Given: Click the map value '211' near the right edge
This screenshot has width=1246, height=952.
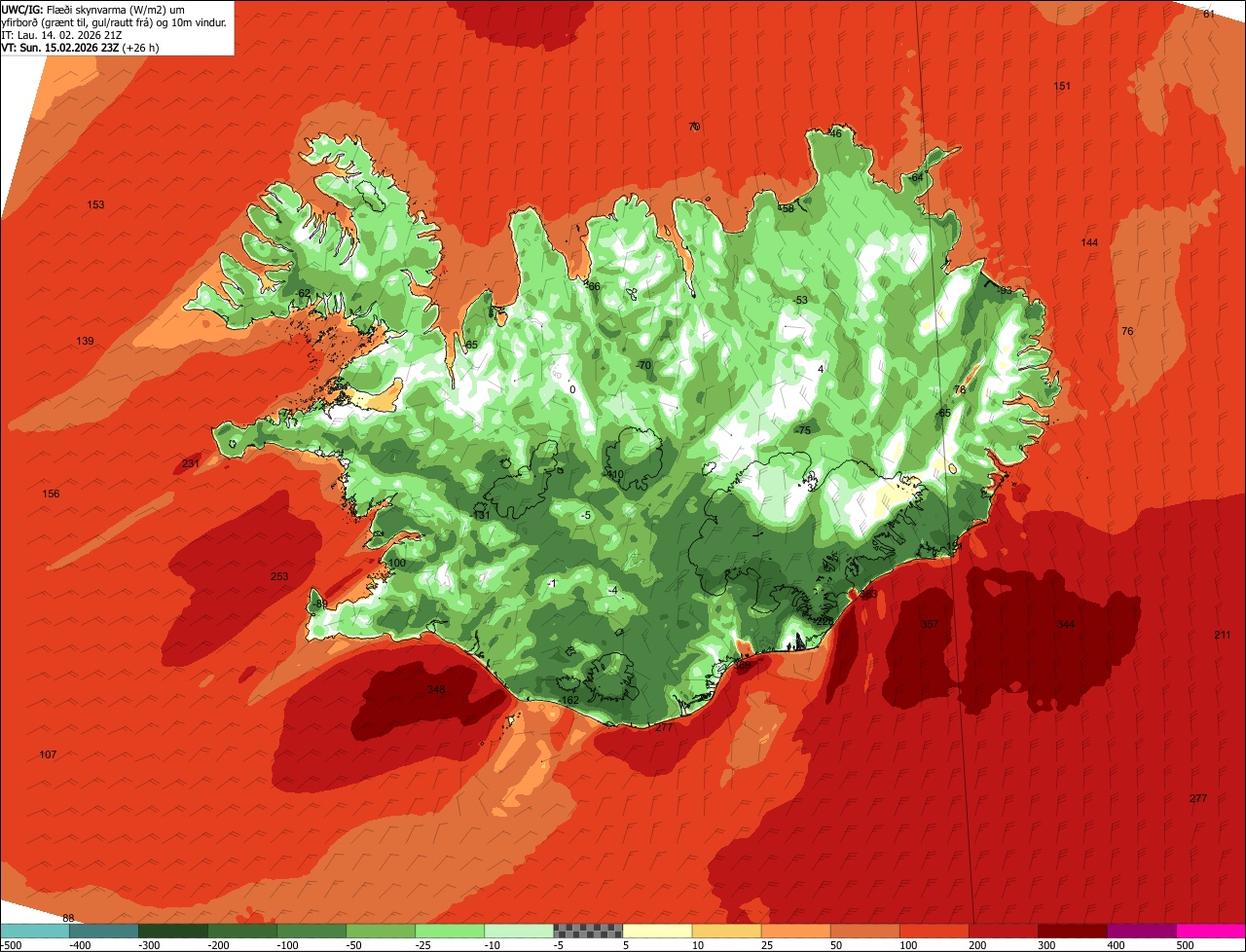Looking at the screenshot, I should click(x=1223, y=635).
